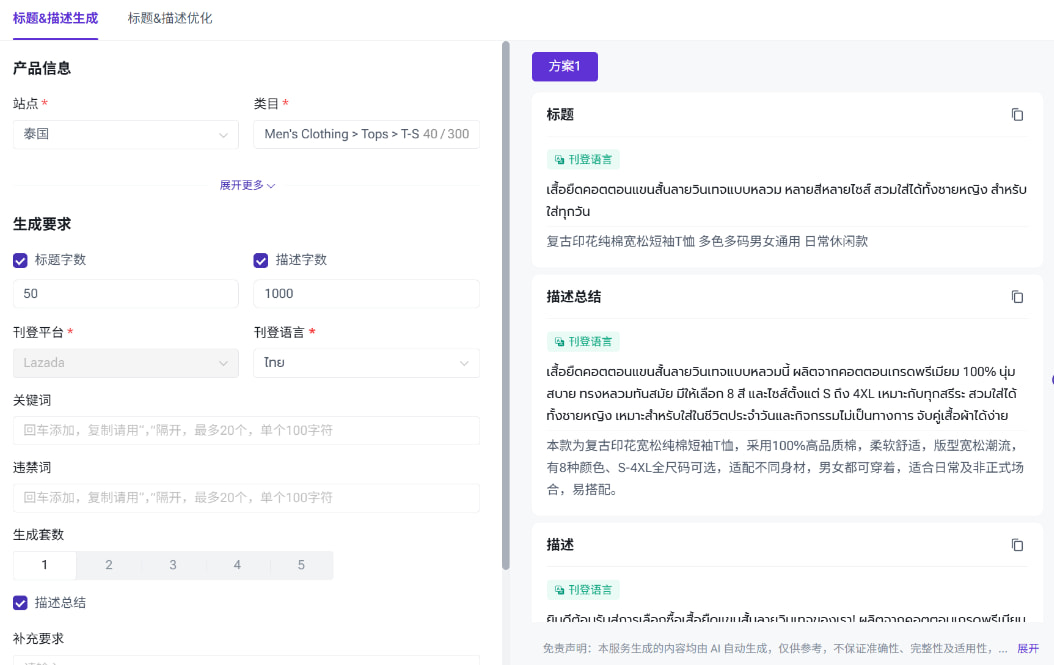This screenshot has height=665, width=1054.
Task: Click the Thai title text under 标题
Action: coord(786,200)
